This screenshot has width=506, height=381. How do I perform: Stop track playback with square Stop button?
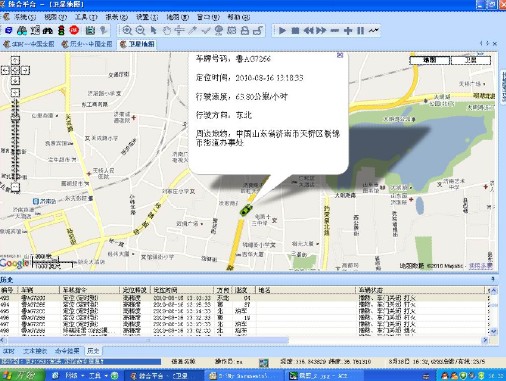point(295,31)
